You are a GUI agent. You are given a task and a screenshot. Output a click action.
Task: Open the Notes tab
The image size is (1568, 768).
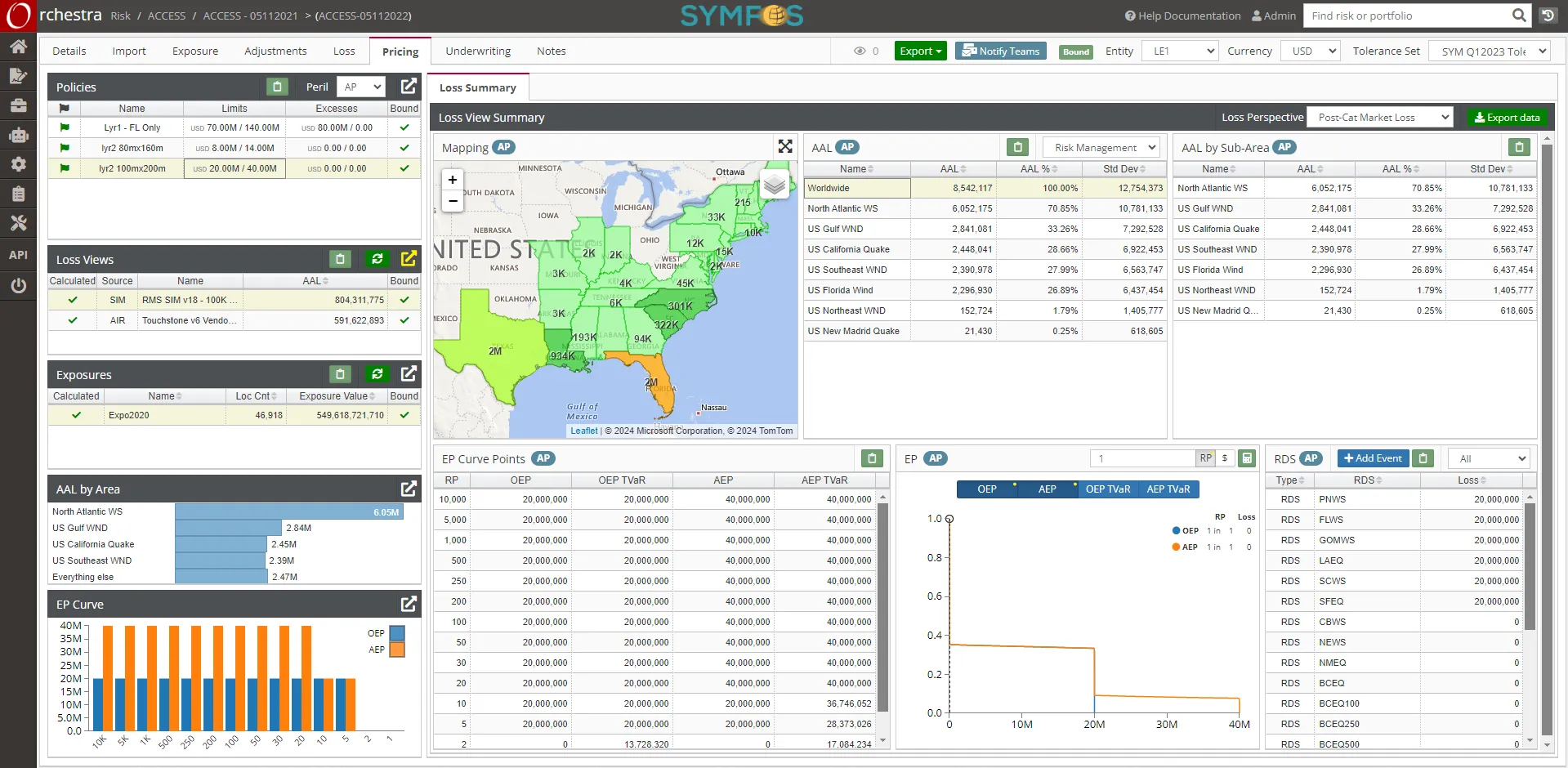pos(551,51)
